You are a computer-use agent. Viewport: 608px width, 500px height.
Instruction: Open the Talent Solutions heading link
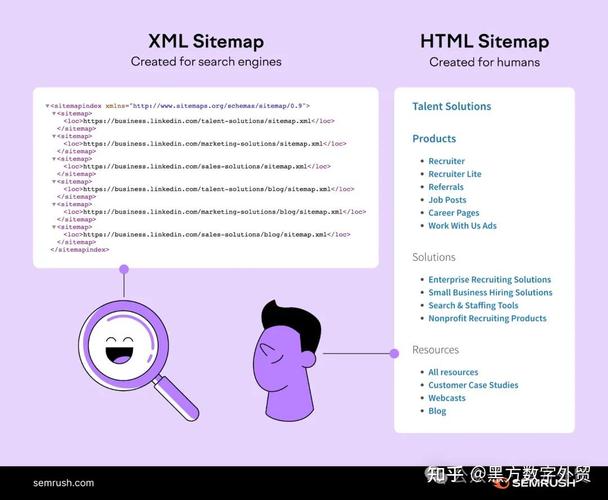coord(452,107)
